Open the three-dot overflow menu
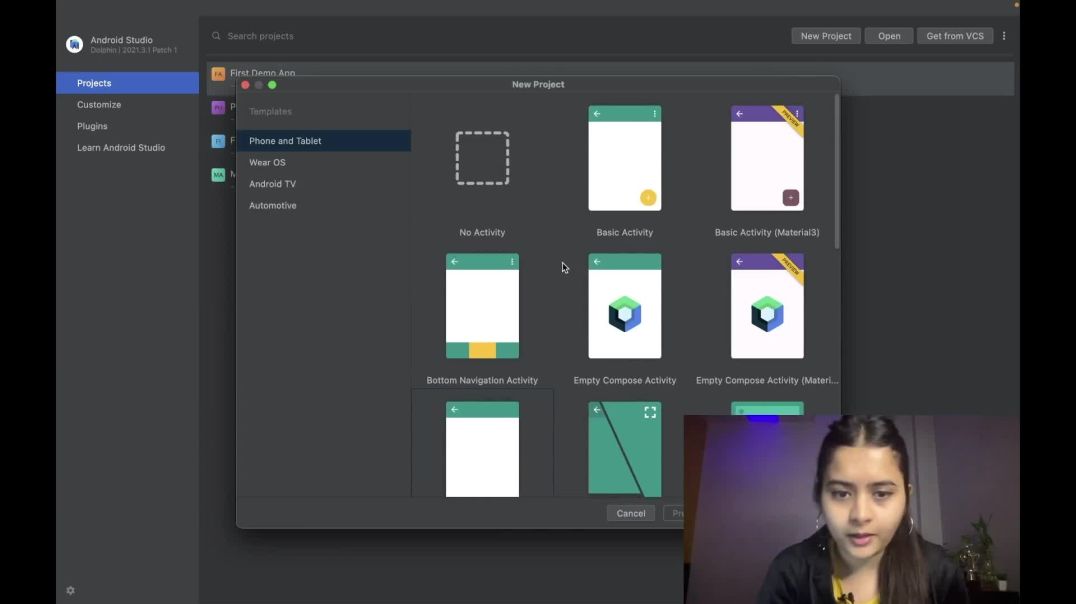 [x=1004, y=35]
